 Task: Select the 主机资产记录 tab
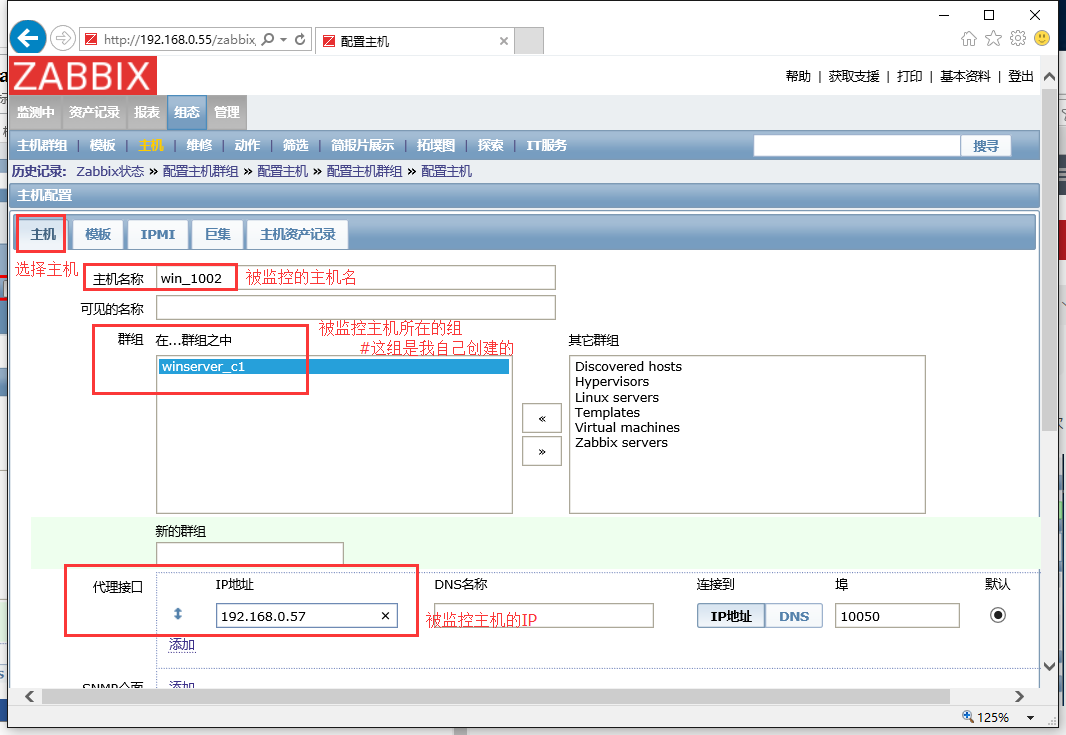(298, 235)
